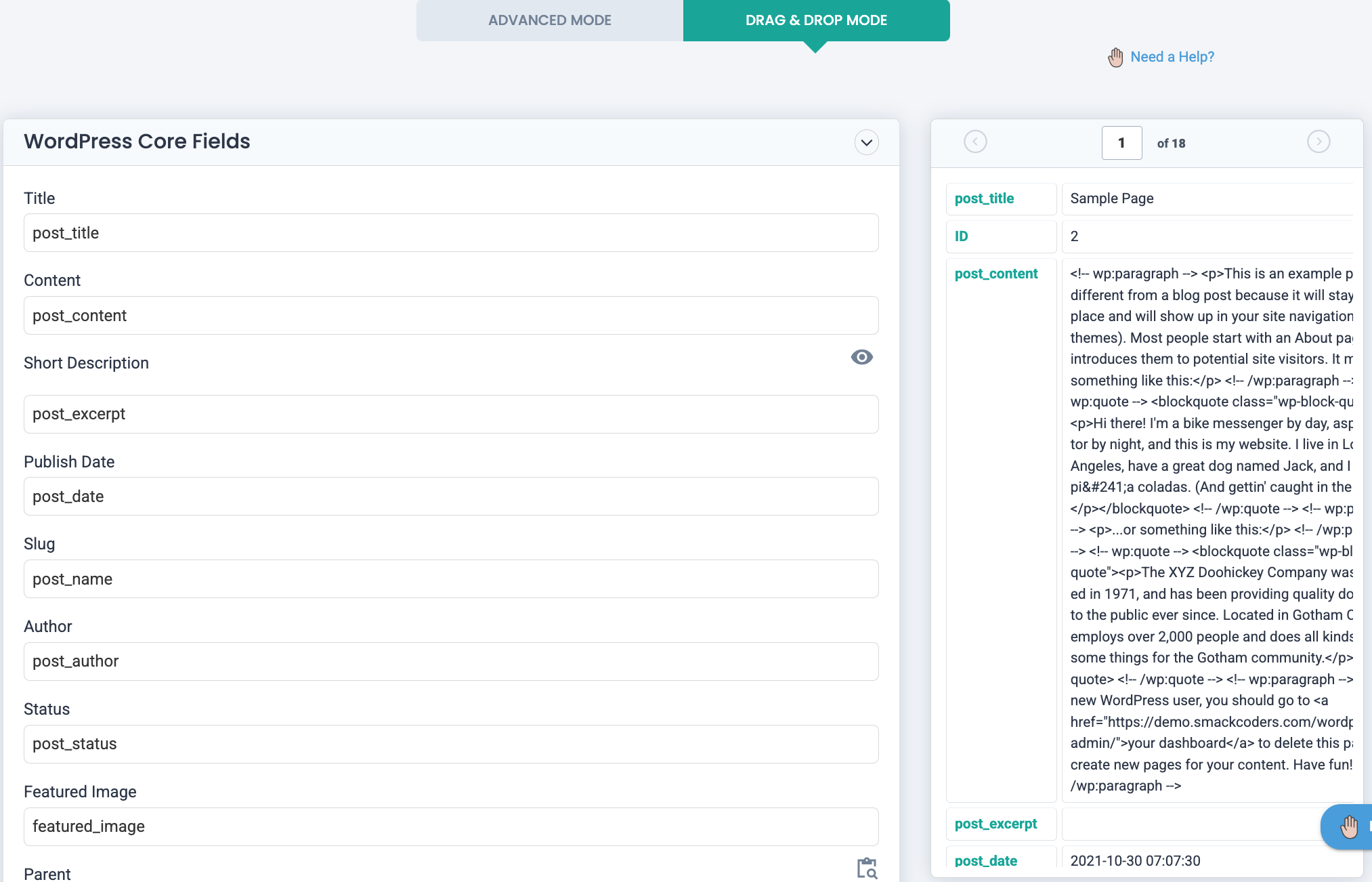Viewport: 1372px width, 882px height.
Task: Go to next record with right arrow
Action: click(x=1318, y=142)
